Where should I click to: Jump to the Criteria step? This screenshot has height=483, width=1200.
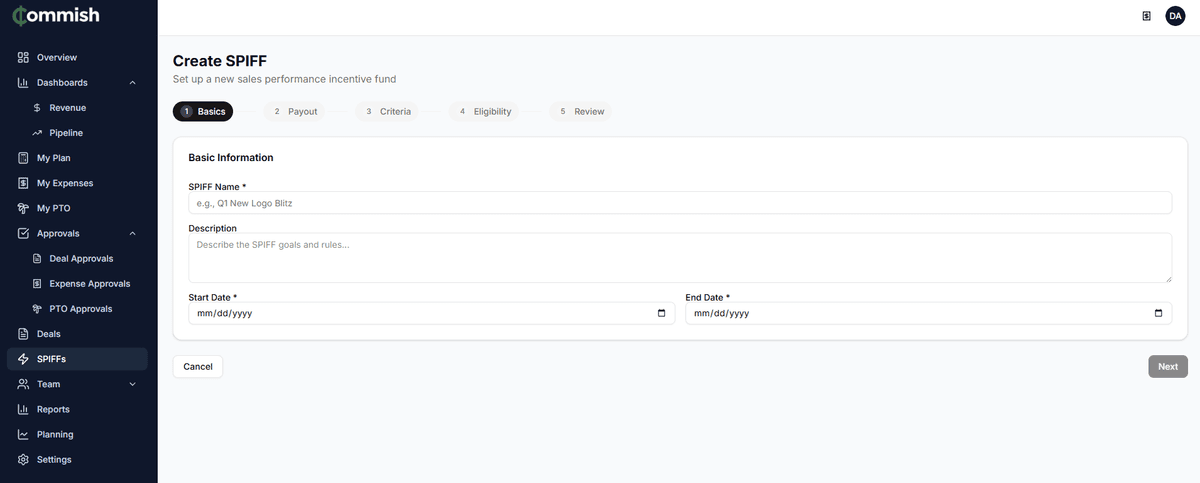point(388,111)
